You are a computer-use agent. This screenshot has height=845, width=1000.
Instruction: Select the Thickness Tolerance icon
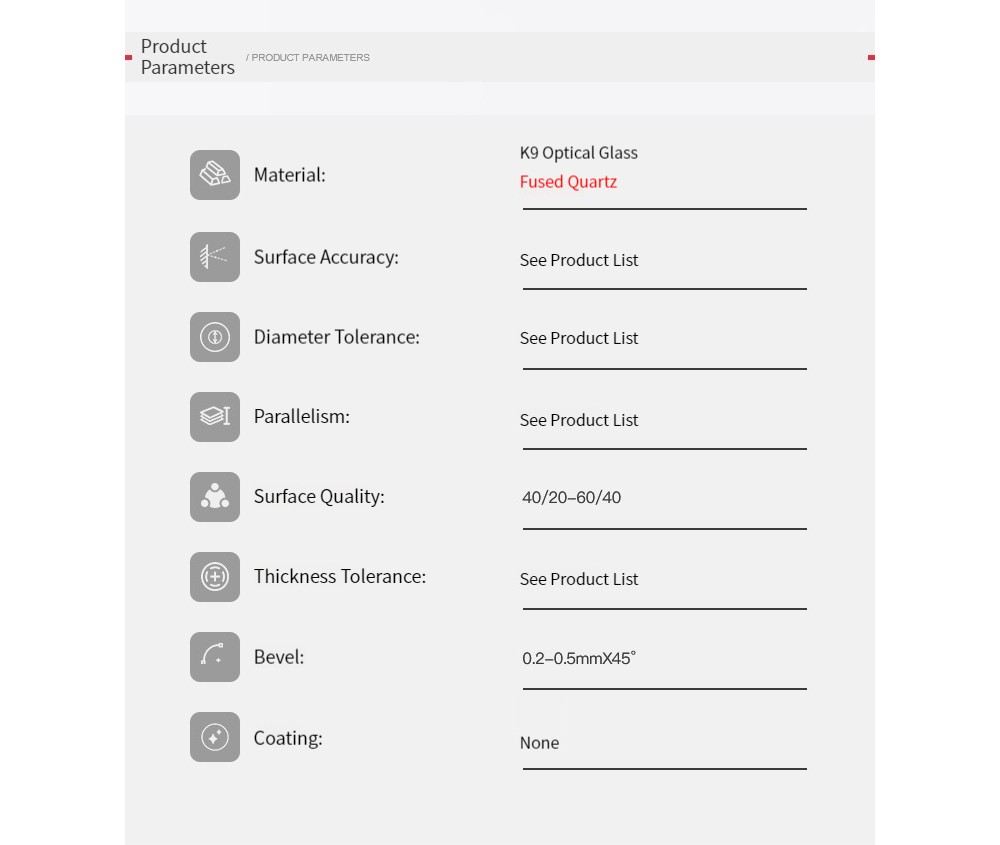click(215, 577)
